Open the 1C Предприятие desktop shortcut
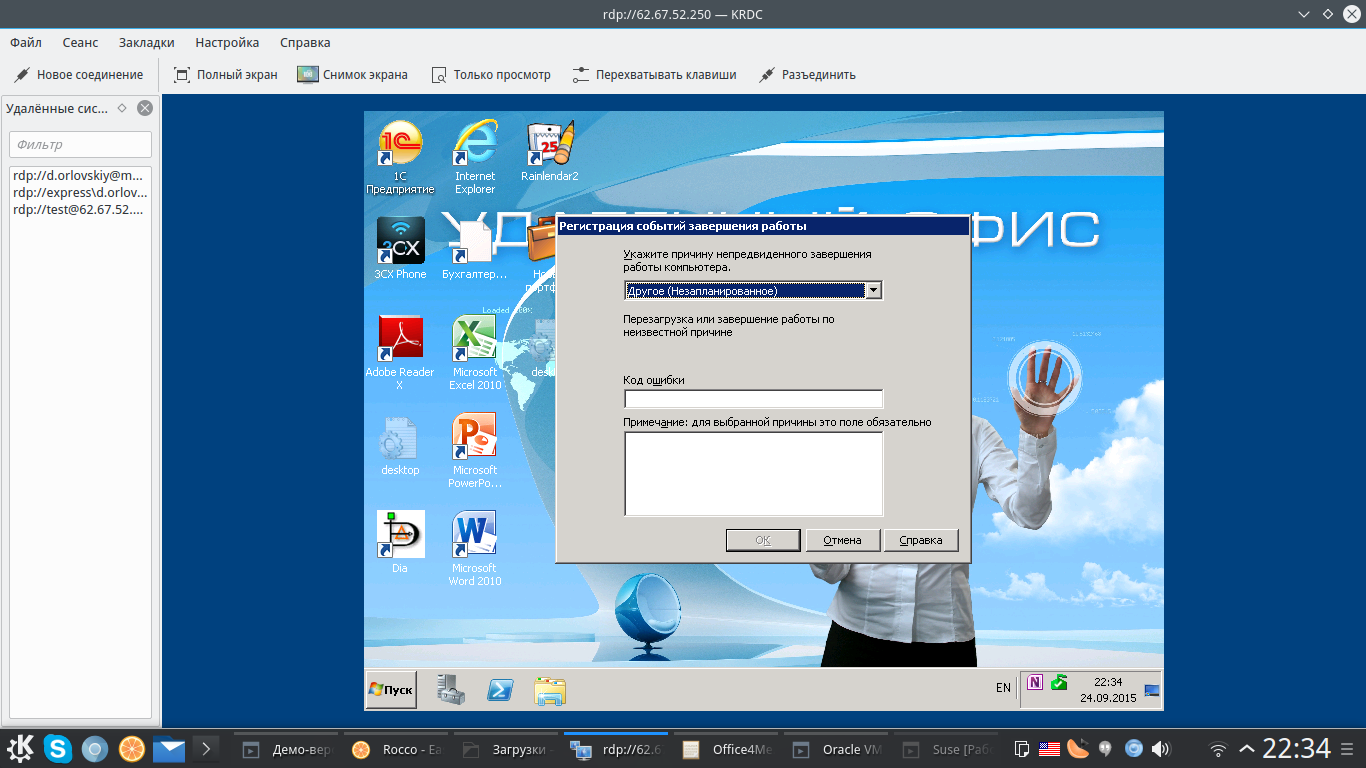 [400, 157]
